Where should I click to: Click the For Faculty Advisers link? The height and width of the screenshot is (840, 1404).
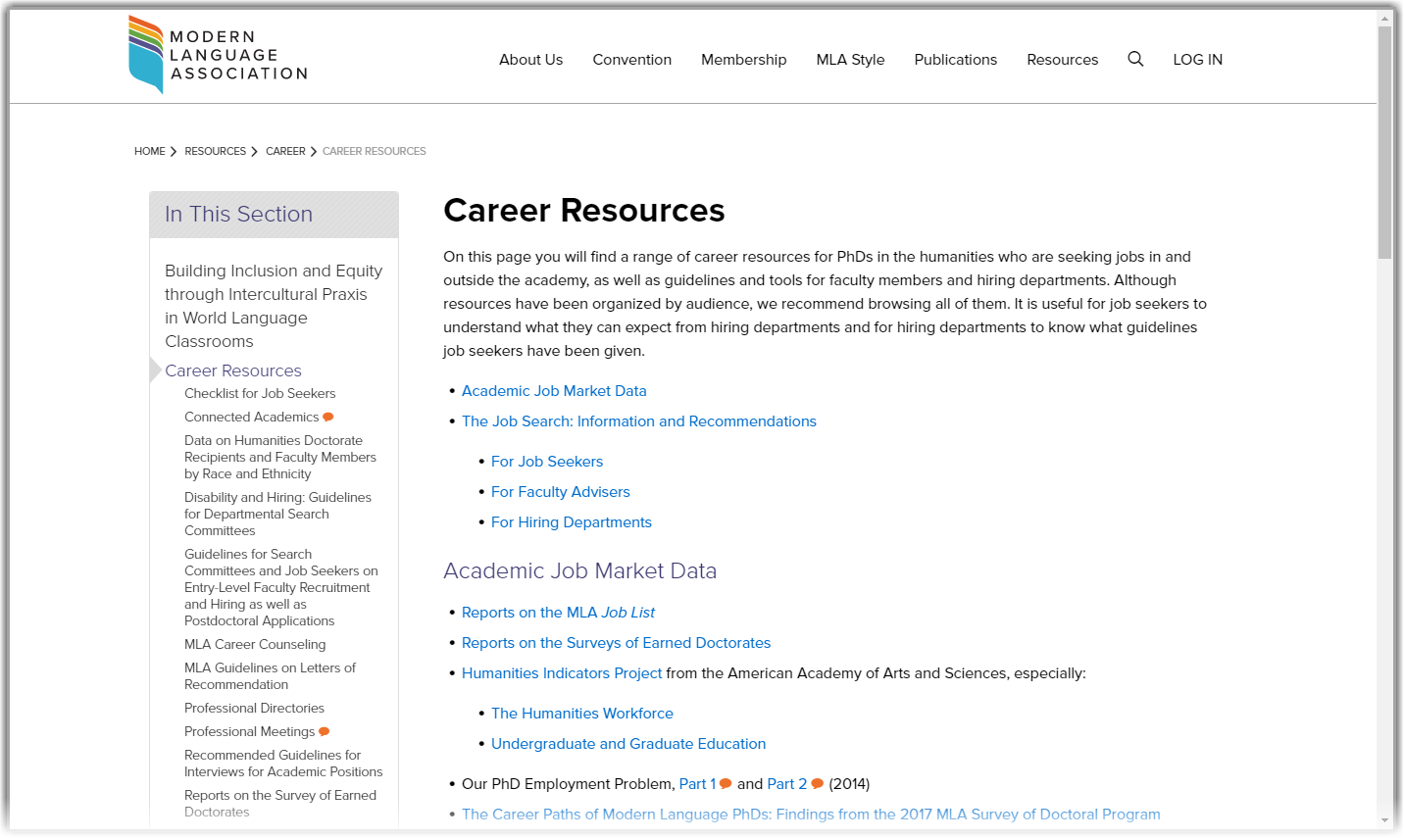click(x=561, y=492)
